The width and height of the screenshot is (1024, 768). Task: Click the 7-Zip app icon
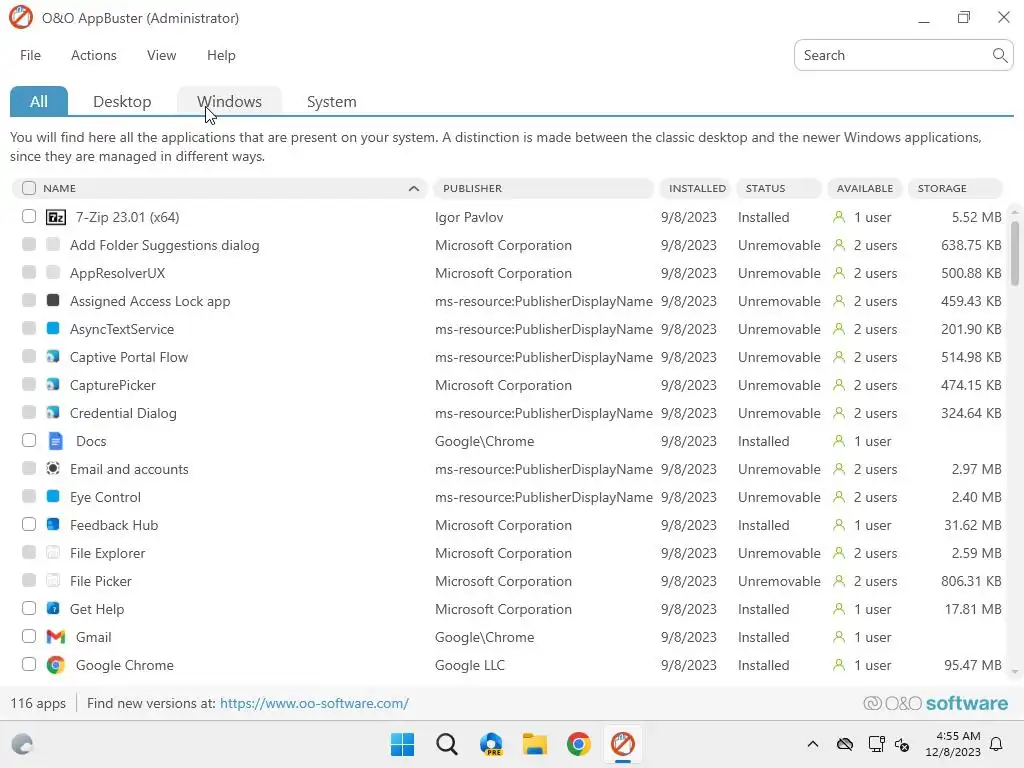pos(56,217)
